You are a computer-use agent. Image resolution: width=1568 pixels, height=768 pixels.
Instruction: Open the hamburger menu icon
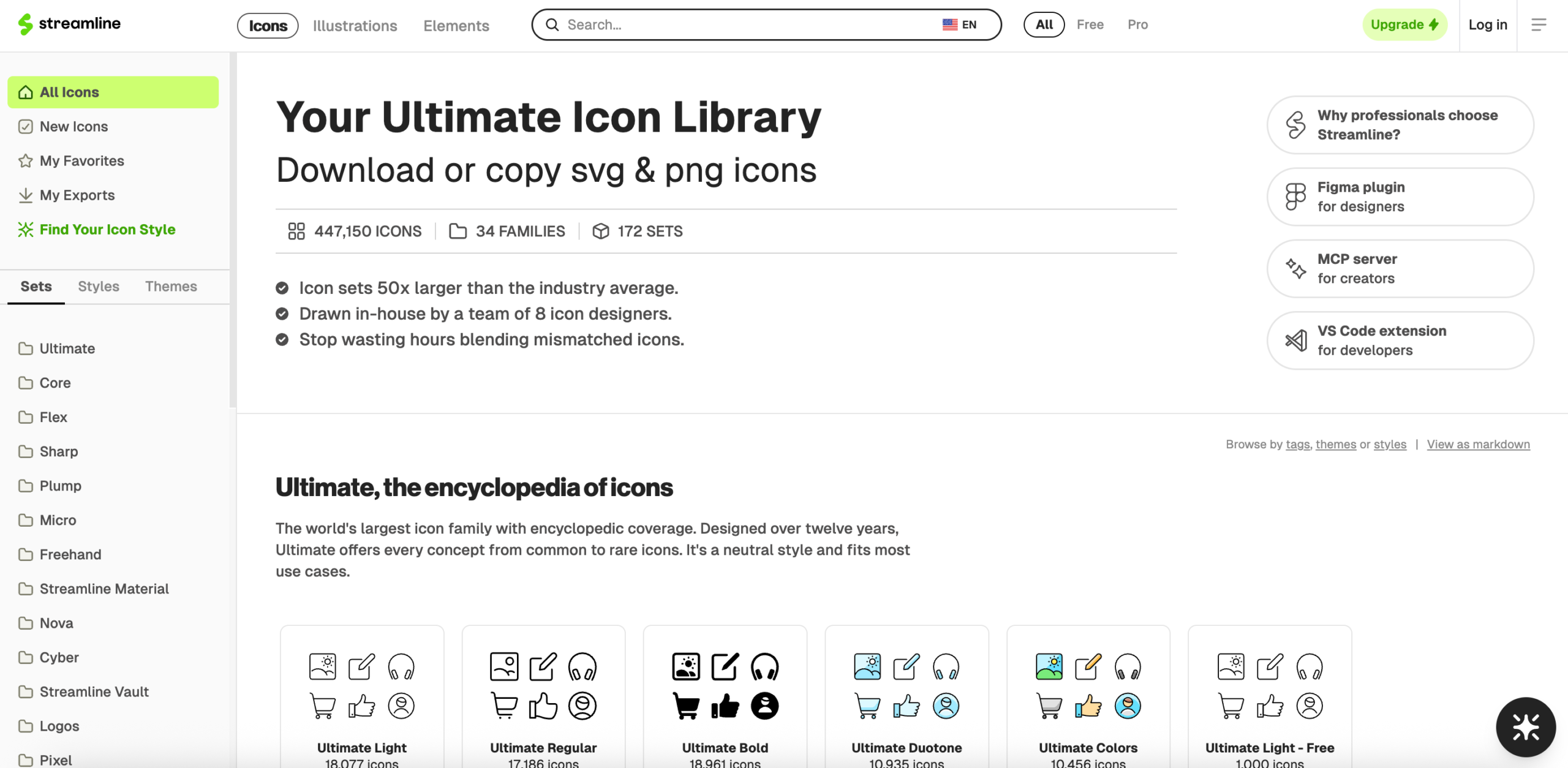pos(1539,24)
